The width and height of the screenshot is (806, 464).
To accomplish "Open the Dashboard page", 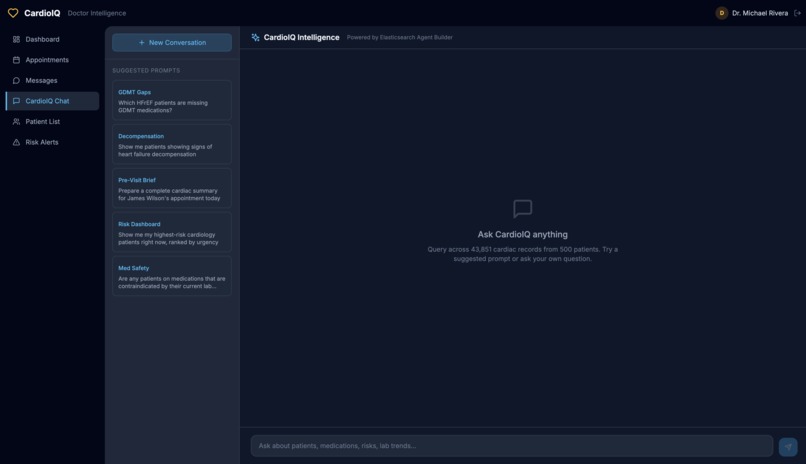I will click(52, 39).
